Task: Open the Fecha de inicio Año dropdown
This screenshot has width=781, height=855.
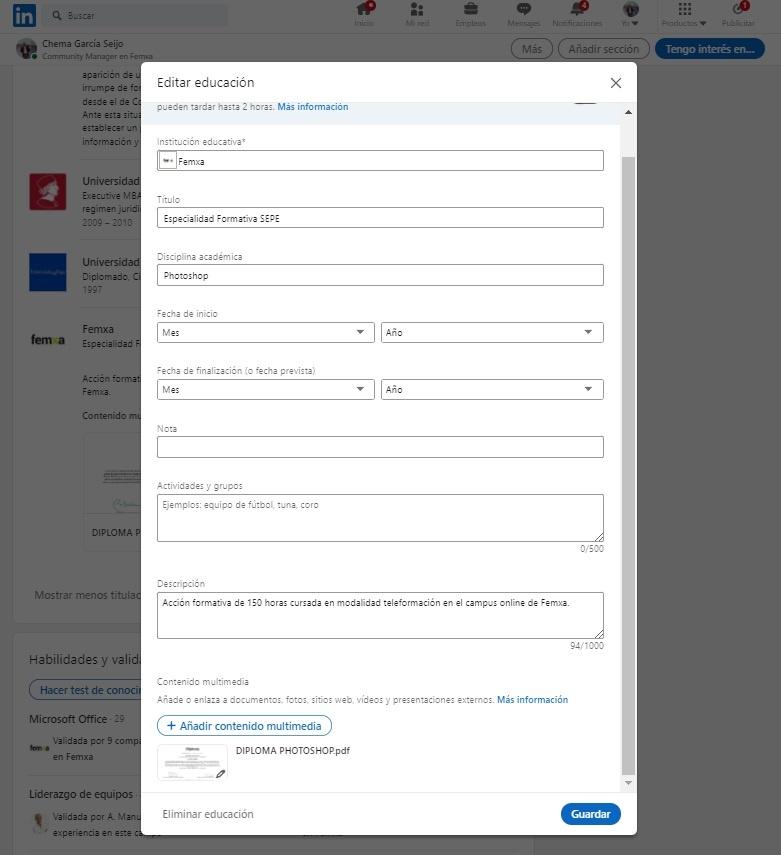Action: 492,333
